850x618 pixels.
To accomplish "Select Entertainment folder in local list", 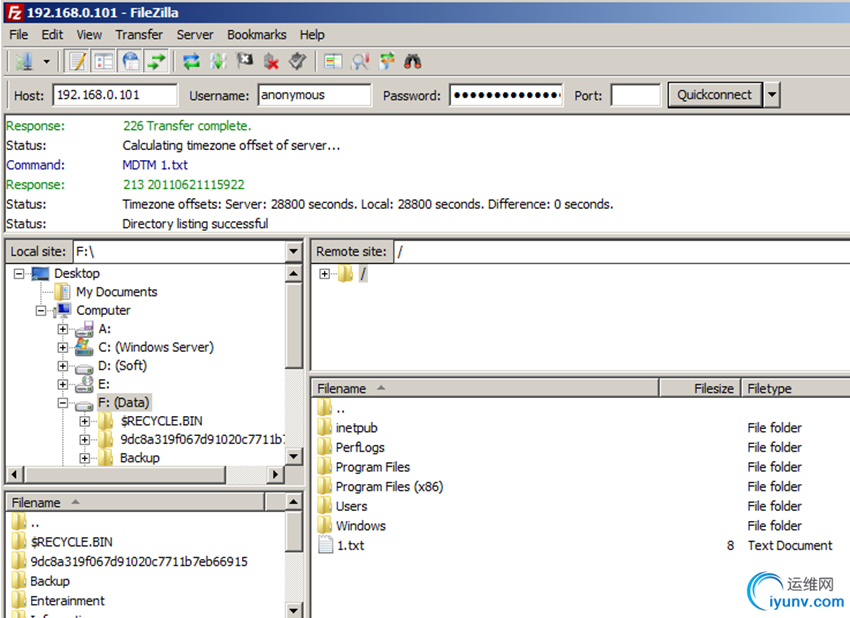I will click(67, 601).
